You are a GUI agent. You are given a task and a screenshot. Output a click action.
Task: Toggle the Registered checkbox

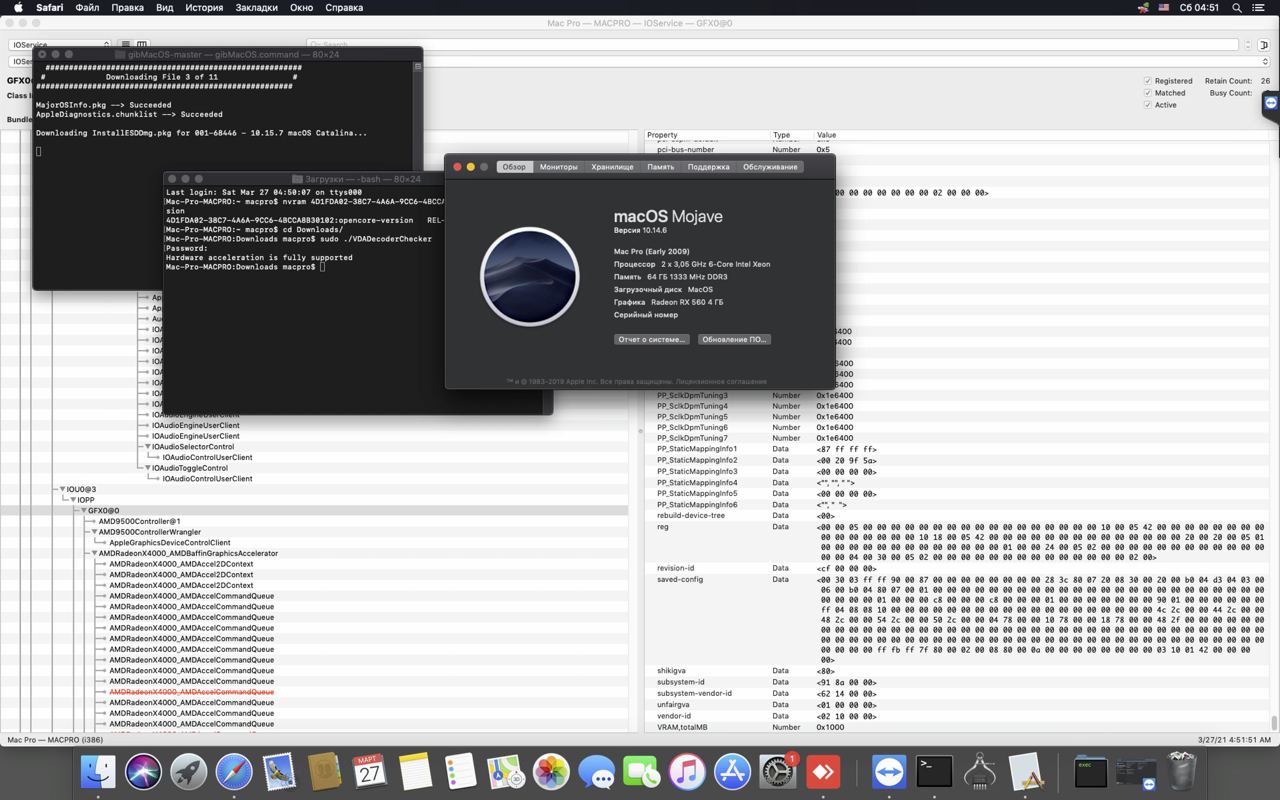[x=1147, y=81]
